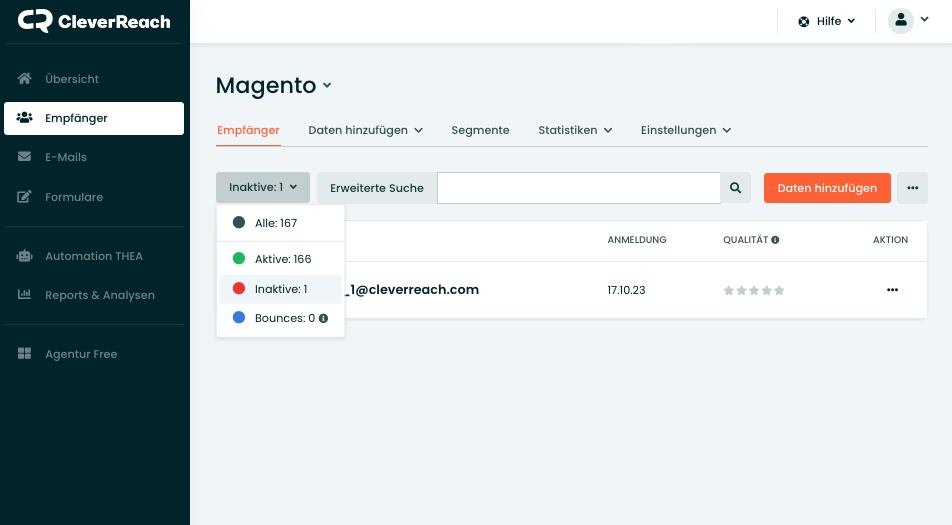Image resolution: width=952 pixels, height=525 pixels.
Task: Expand the Daten hinzufügen tab menu
Action: (366, 130)
